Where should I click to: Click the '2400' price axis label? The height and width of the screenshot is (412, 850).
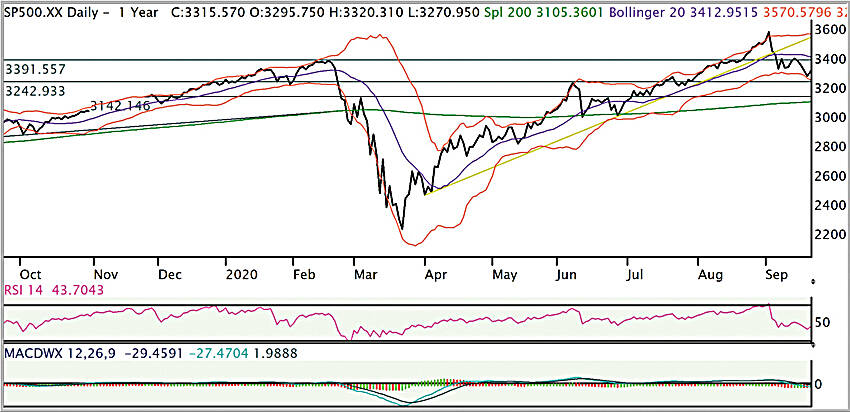click(832, 205)
